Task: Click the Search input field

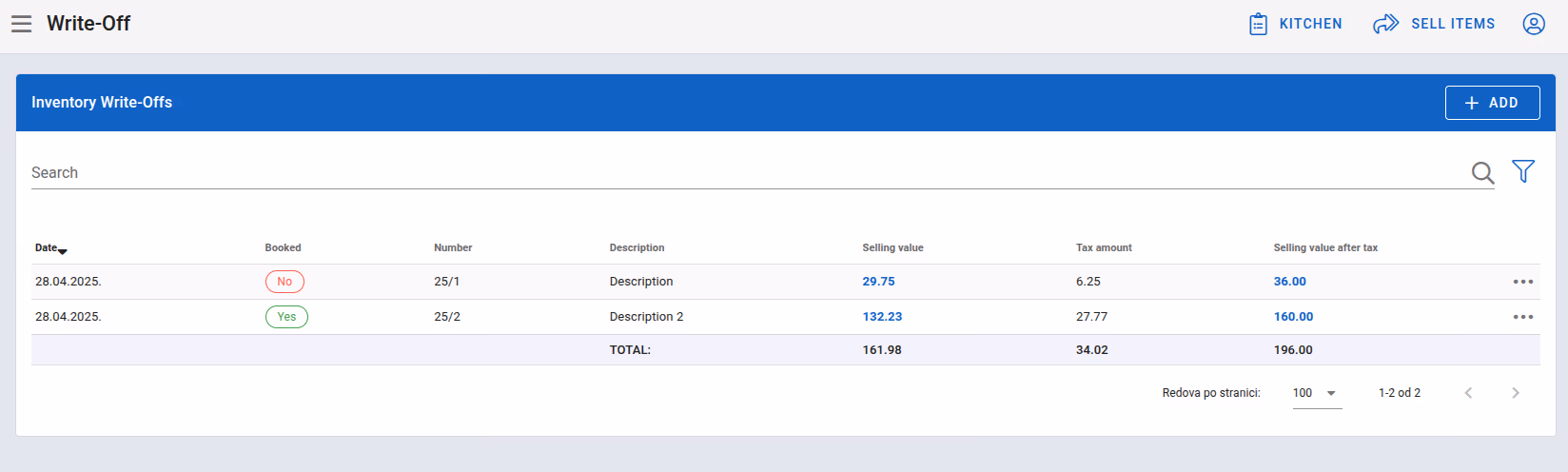Action: coord(750,173)
